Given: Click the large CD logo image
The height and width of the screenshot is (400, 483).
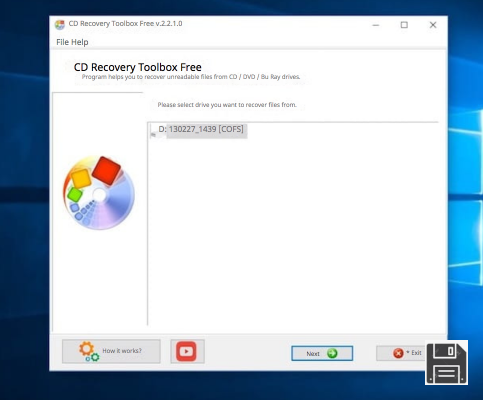Looking at the screenshot, I should (99, 192).
